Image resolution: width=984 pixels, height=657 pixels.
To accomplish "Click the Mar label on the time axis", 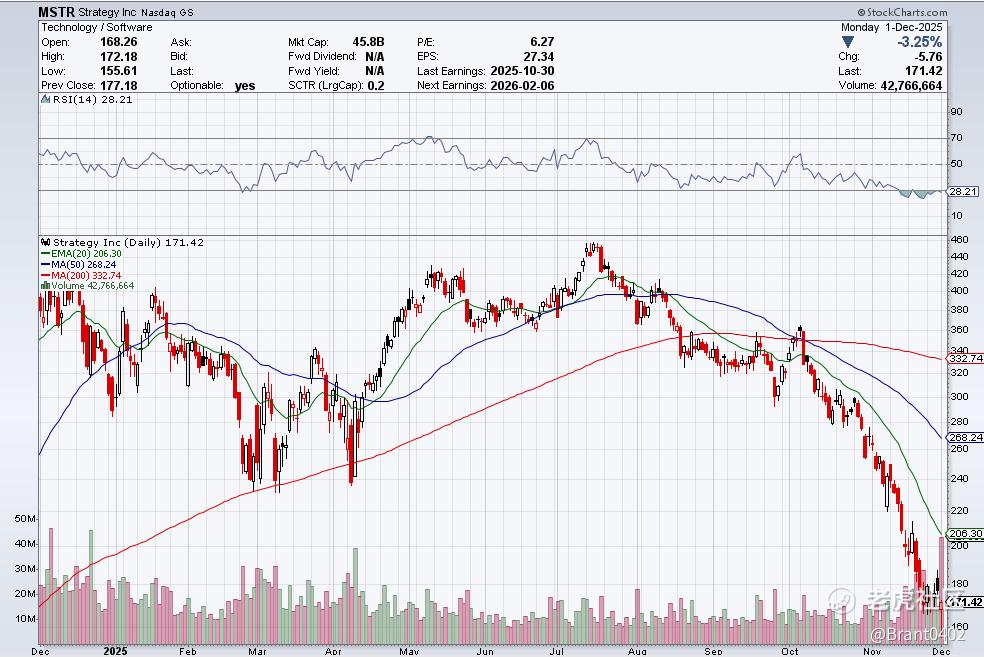I will click(257, 651).
